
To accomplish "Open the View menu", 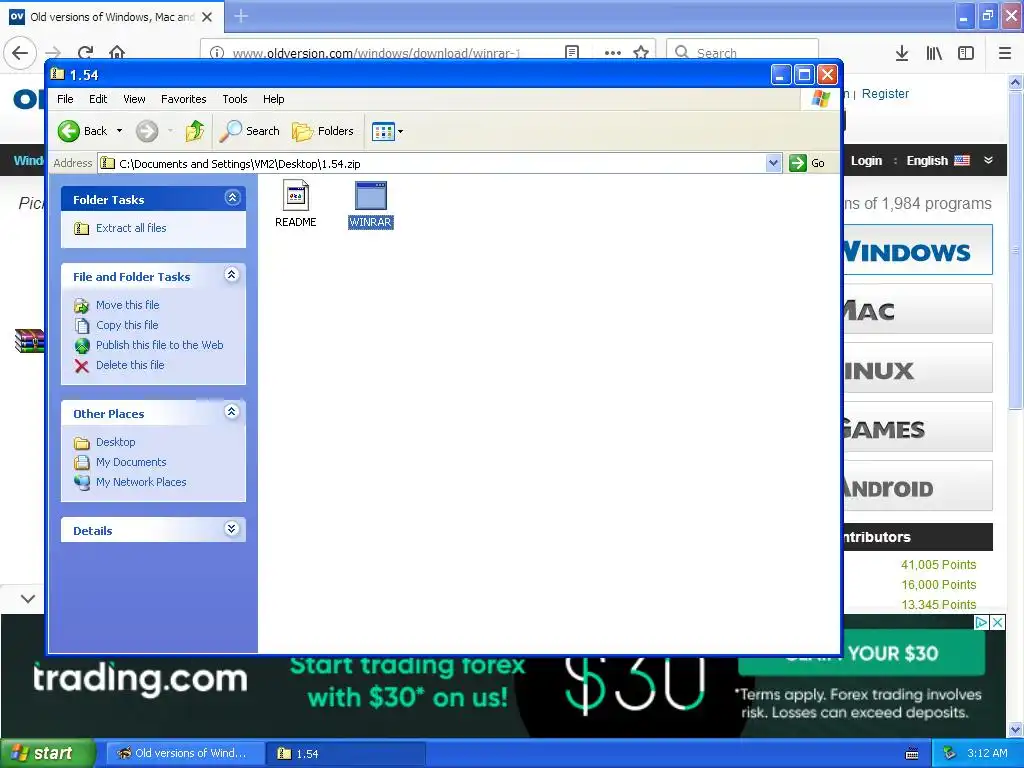I will [x=134, y=99].
